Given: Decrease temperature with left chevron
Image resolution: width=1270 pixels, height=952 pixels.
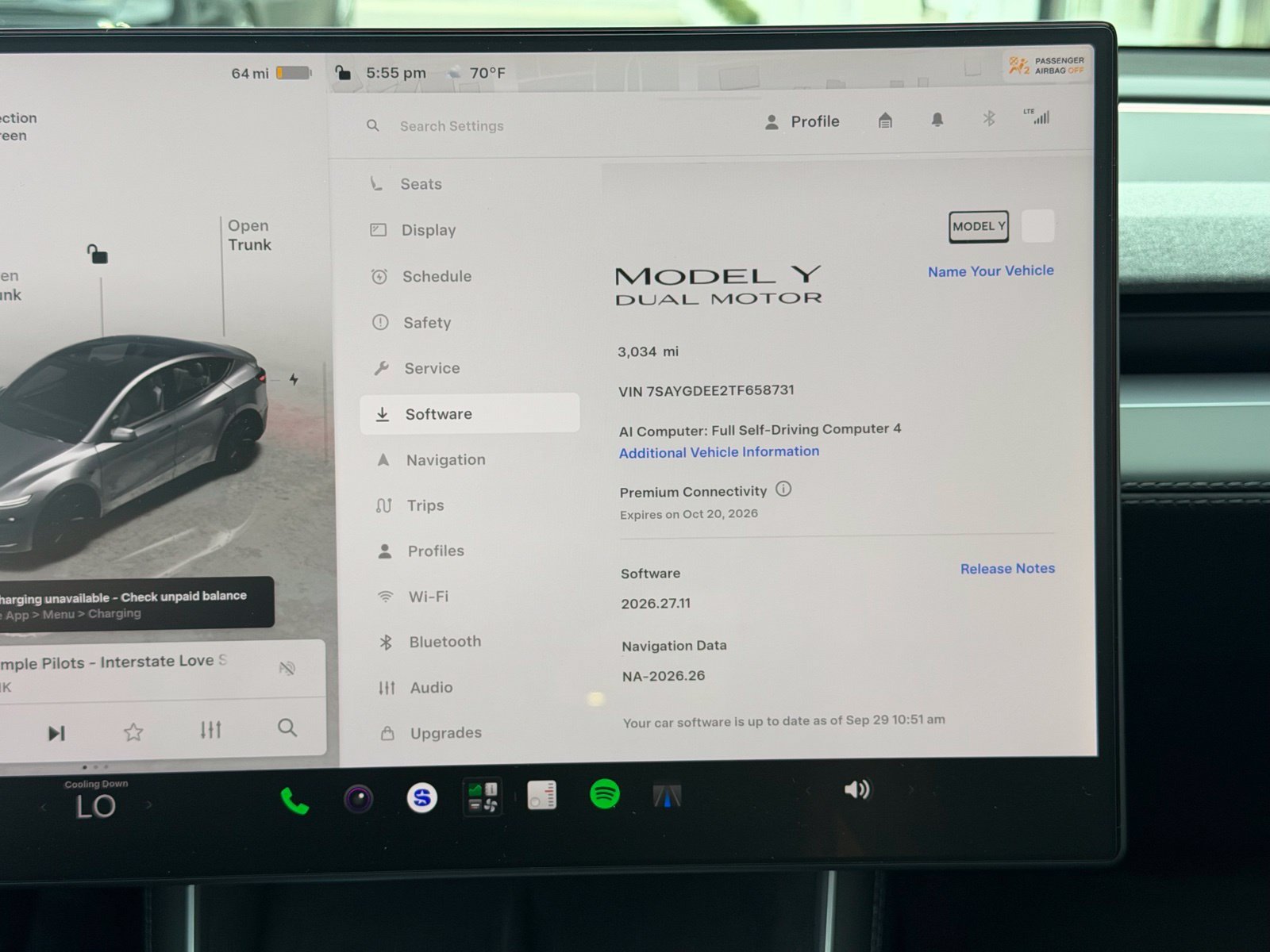Looking at the screenshot, I should coord(44,808).
